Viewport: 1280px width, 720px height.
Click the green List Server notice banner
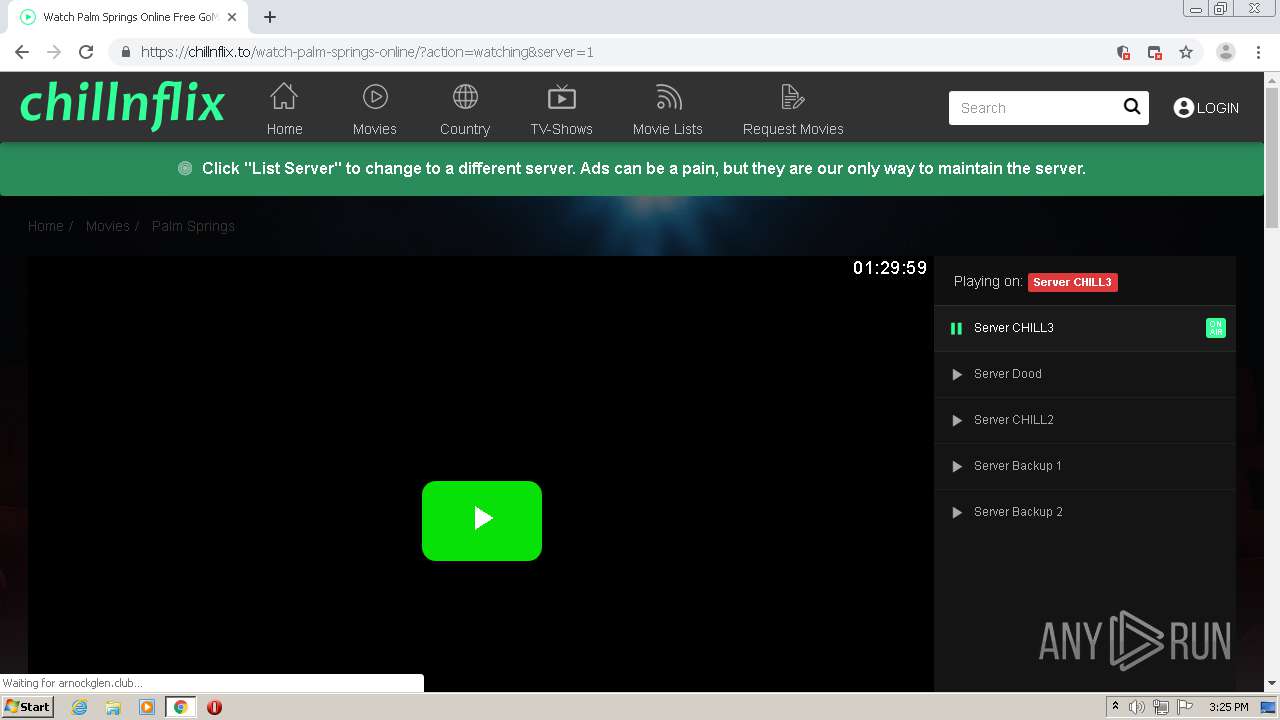click(x=632, y=169)
